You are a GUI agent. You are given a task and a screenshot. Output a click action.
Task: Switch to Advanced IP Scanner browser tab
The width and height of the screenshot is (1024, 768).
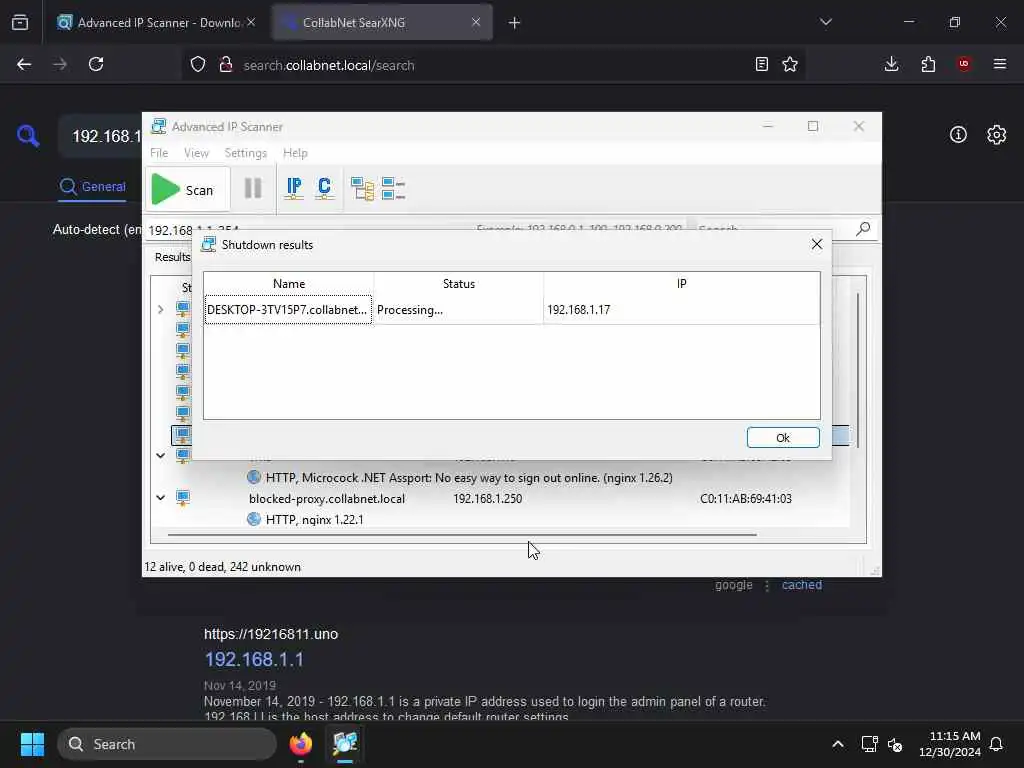pos(157,22)
